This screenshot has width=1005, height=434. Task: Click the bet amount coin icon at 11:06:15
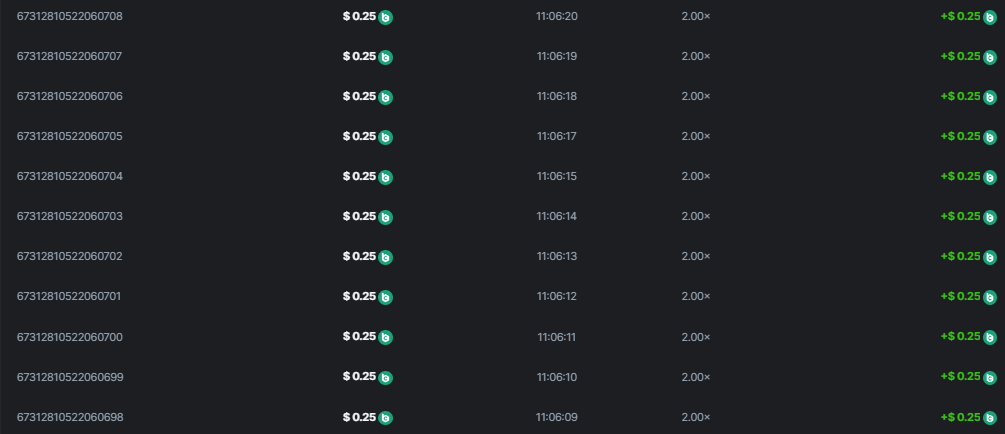pyautogui.click(x=386, y=177)
